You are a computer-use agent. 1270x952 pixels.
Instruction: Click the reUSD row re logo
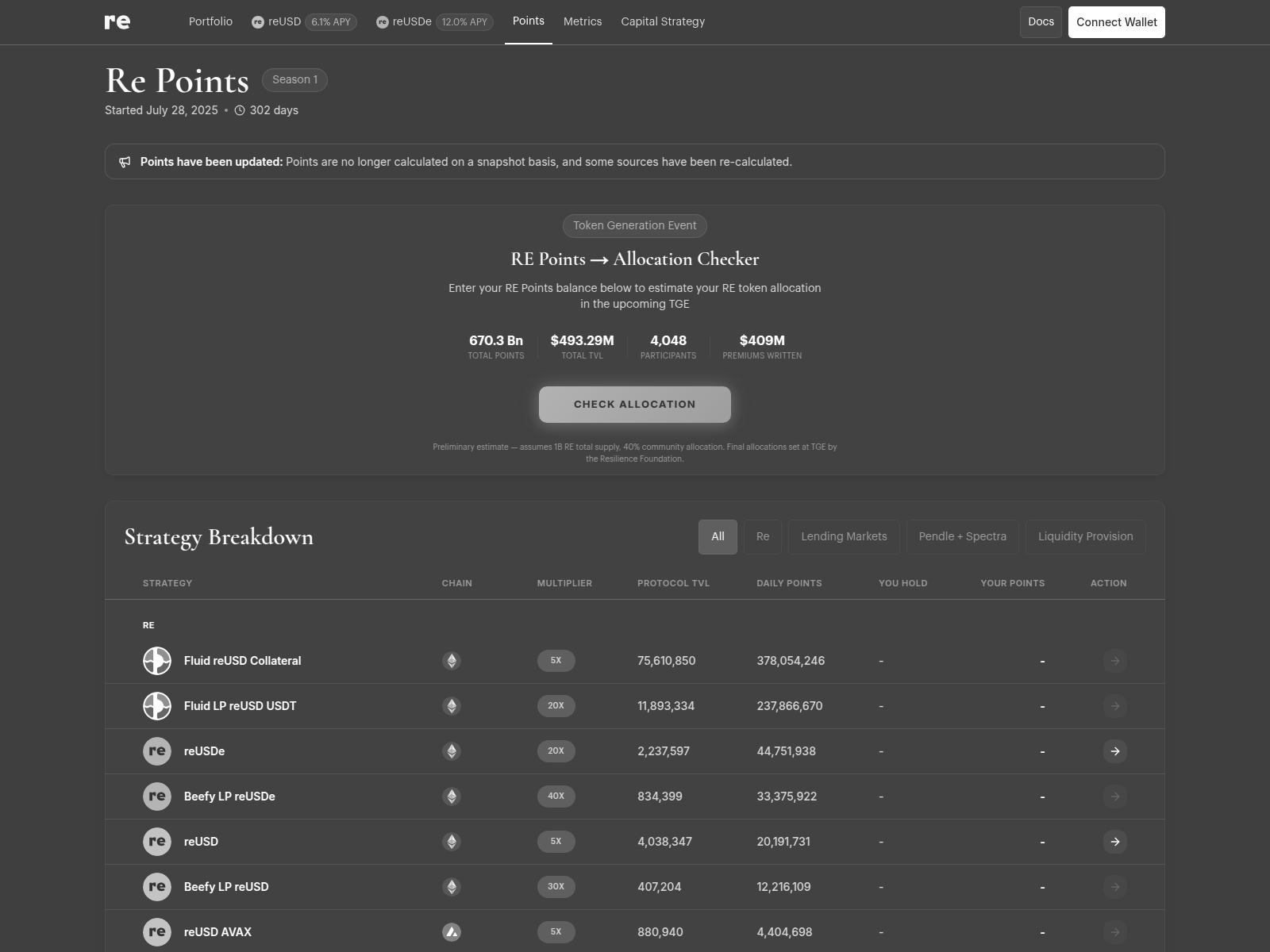(157, 842)
